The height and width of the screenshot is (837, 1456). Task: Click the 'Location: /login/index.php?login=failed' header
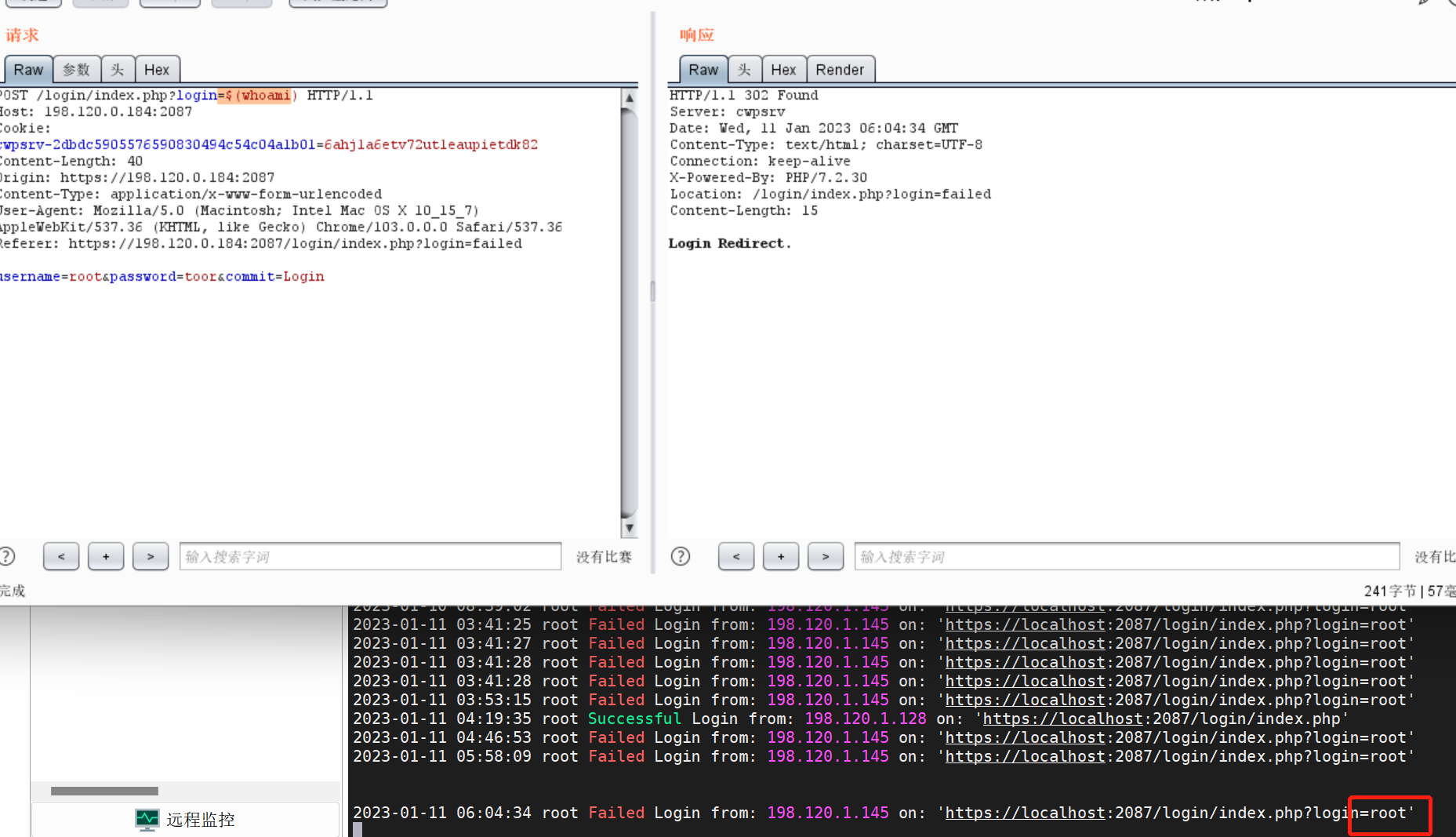pos(830,194)
